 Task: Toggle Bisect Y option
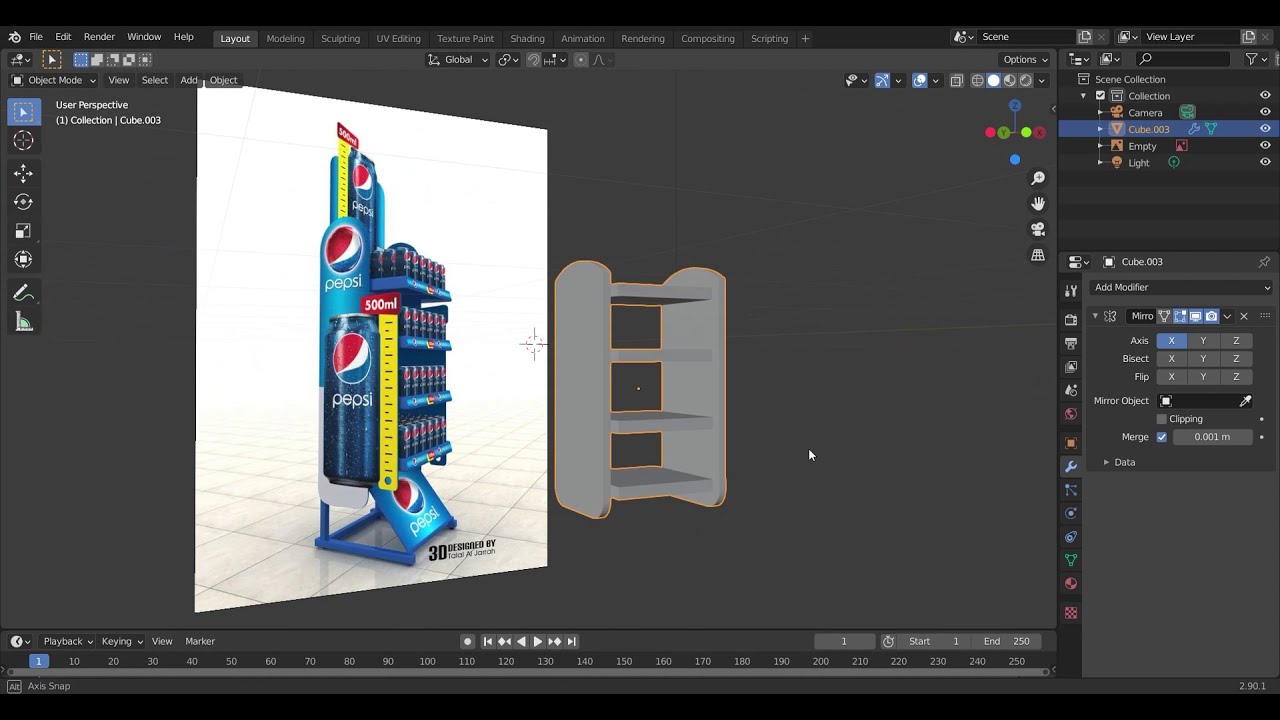coord(1204,359)
